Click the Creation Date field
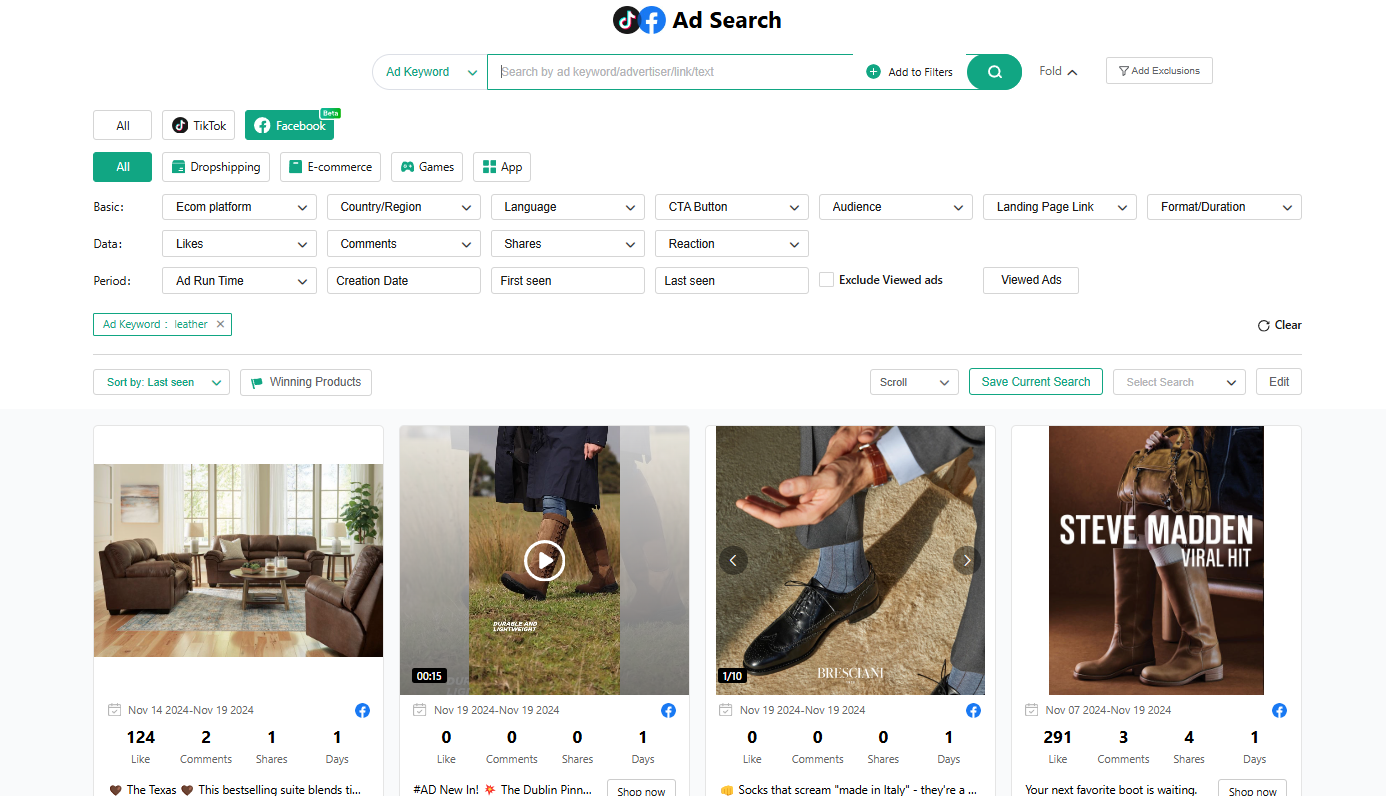This screenshot has height=796, width=1386. tap(404, 281)
